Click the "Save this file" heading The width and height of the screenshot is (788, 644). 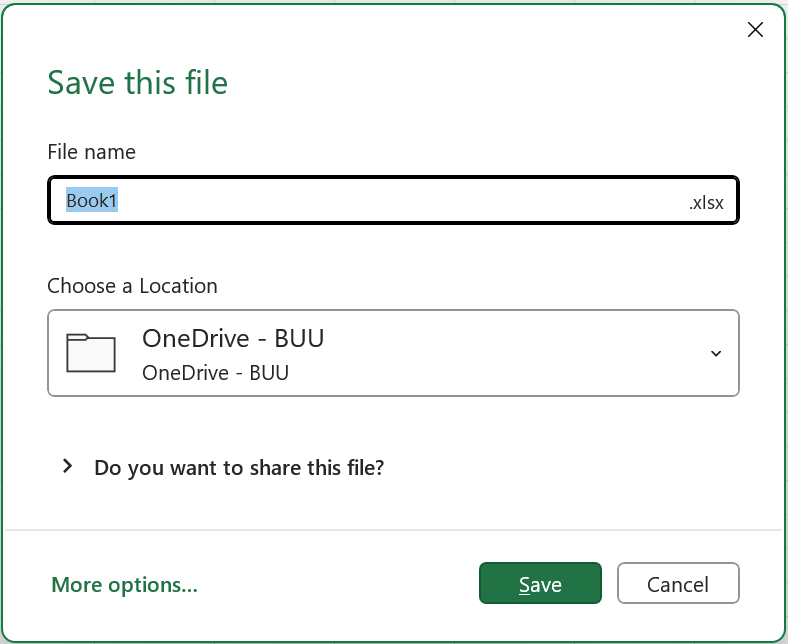pyautogui.click(x=138, y=82)
